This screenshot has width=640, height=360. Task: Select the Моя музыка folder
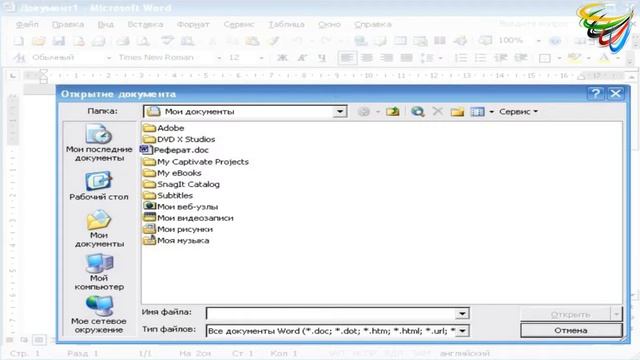(x=177, y=240)
